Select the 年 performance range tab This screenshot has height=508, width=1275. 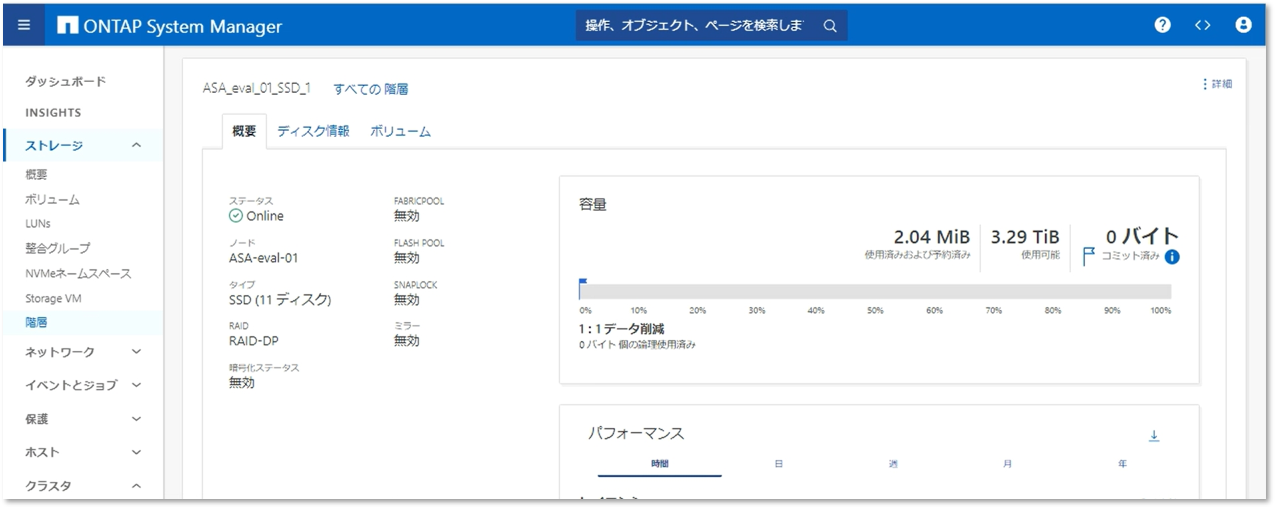pyautogui.click(x=1123, y=464)
